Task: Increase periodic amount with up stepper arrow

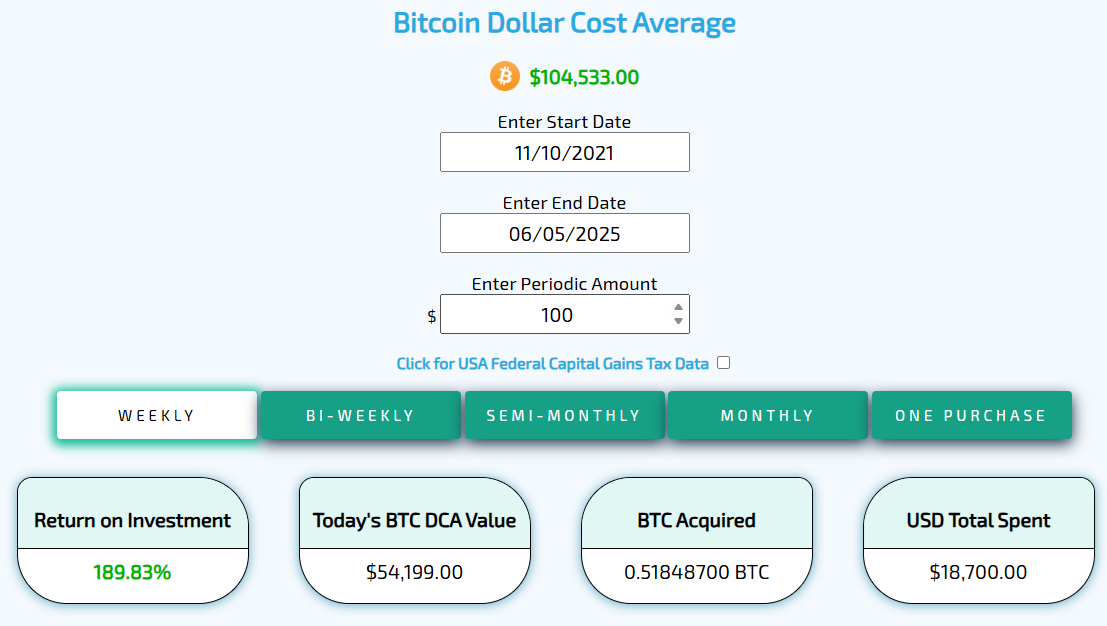Action: pyautogui.click(x=678, y=308)
